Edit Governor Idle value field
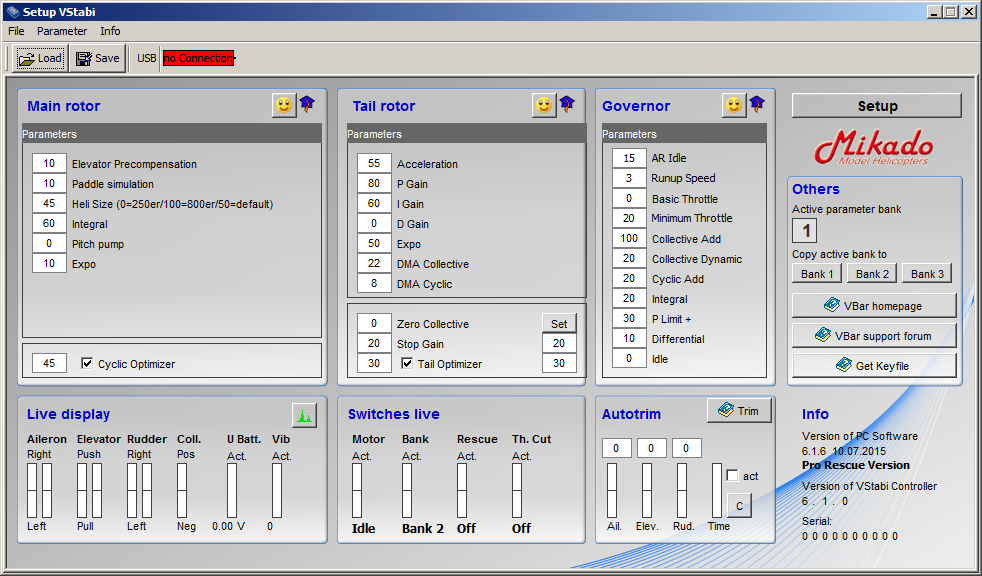Image resolution: width=982 pixels, height=576 pixels. tap(629, 359)
